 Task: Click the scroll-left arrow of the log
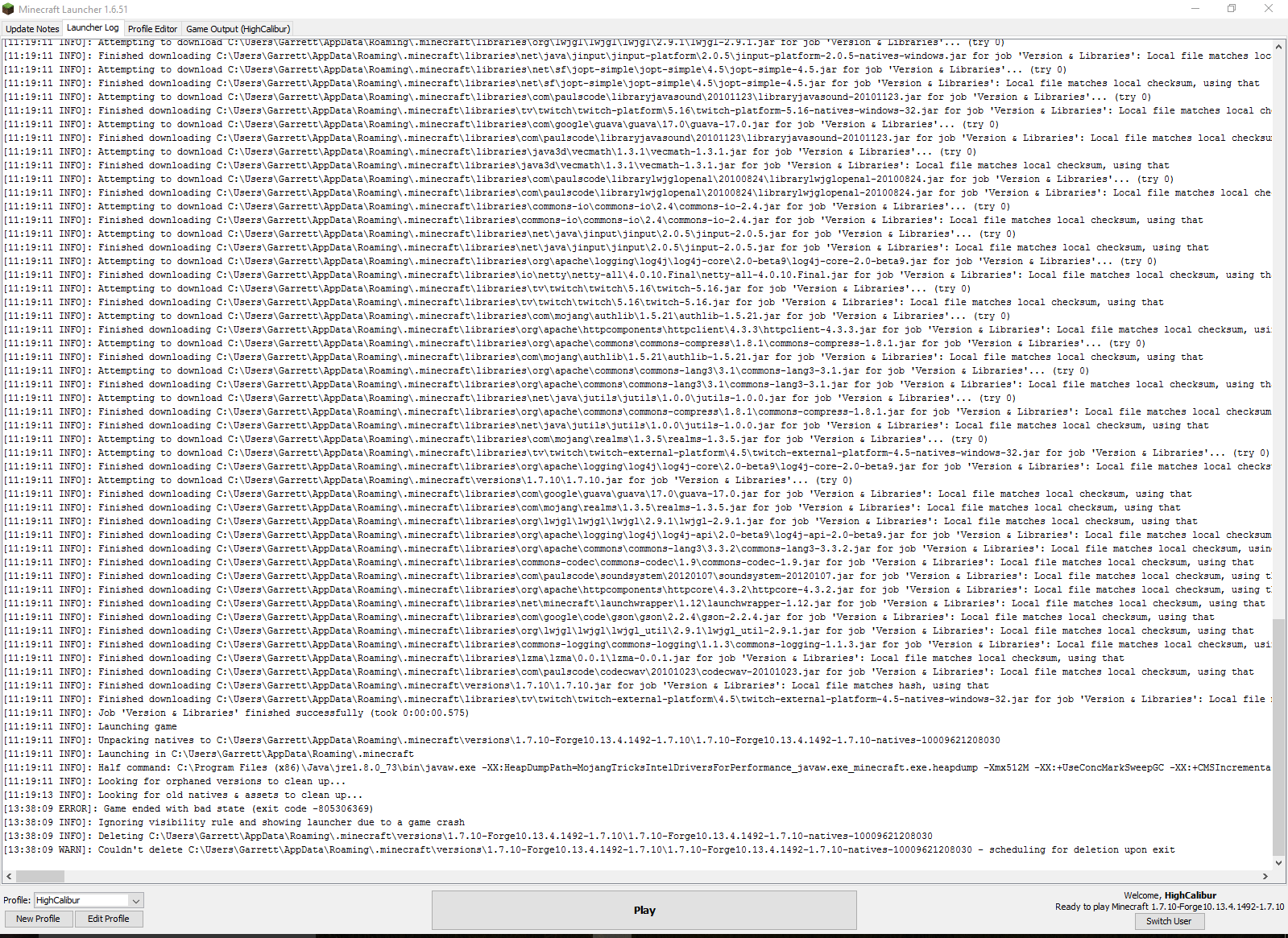click(9, 876)
